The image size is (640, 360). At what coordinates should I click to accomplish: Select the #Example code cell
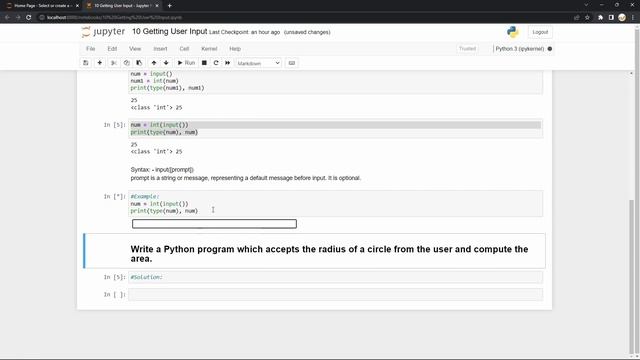[336, 204]
